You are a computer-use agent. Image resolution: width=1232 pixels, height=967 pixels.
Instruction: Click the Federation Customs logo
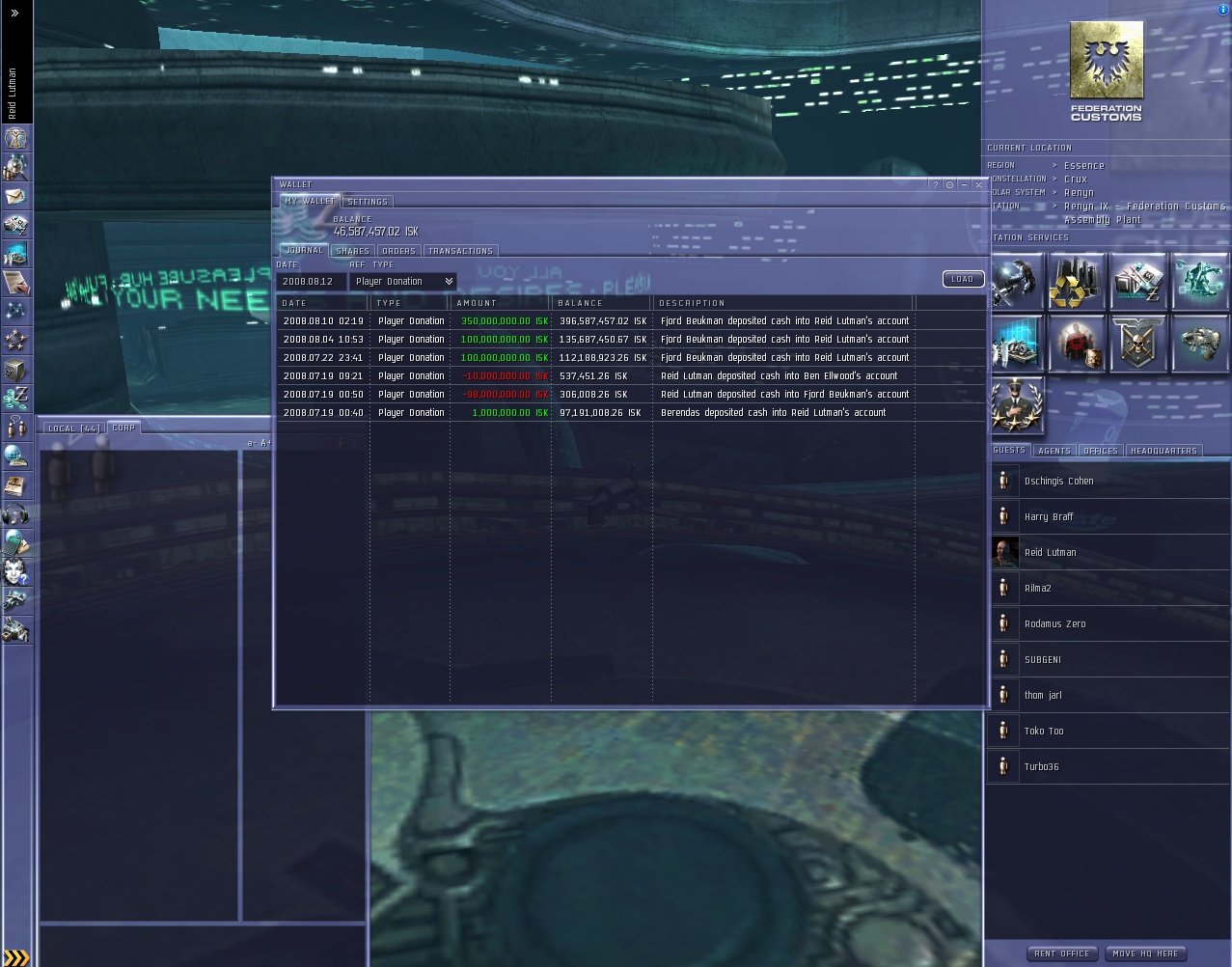click(x=1107, y=71)
